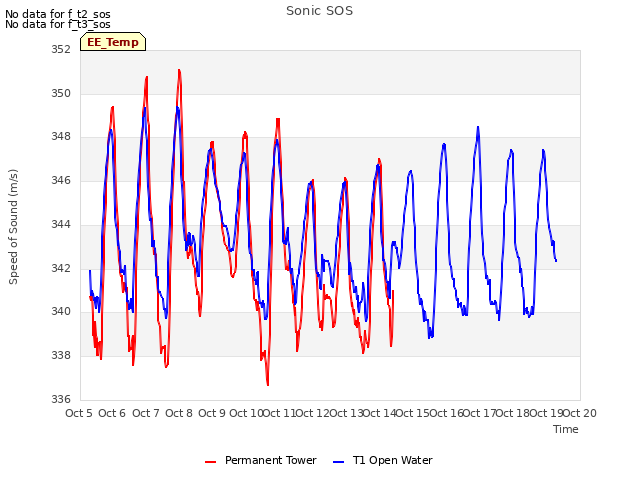
Task: Click the Oct 9 x-axis tick label
Action: point(212,413)
